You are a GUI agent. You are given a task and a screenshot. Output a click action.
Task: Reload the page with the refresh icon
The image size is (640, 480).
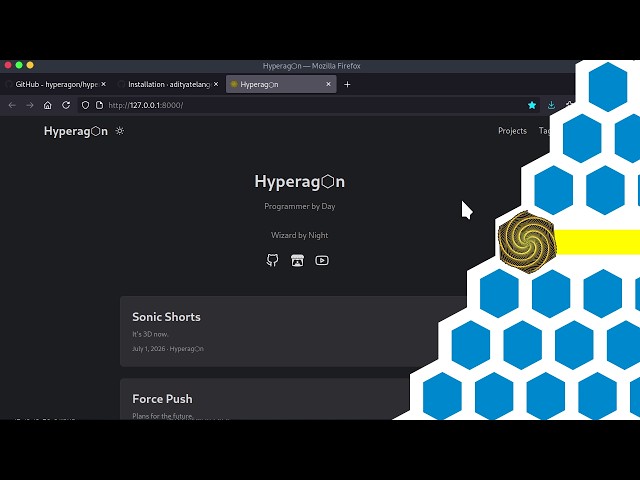click(66, 105)
